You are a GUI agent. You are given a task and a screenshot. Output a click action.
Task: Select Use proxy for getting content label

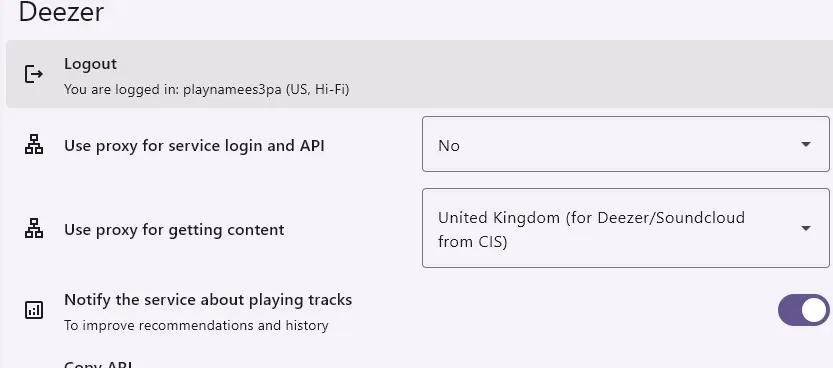click(174, 229)
